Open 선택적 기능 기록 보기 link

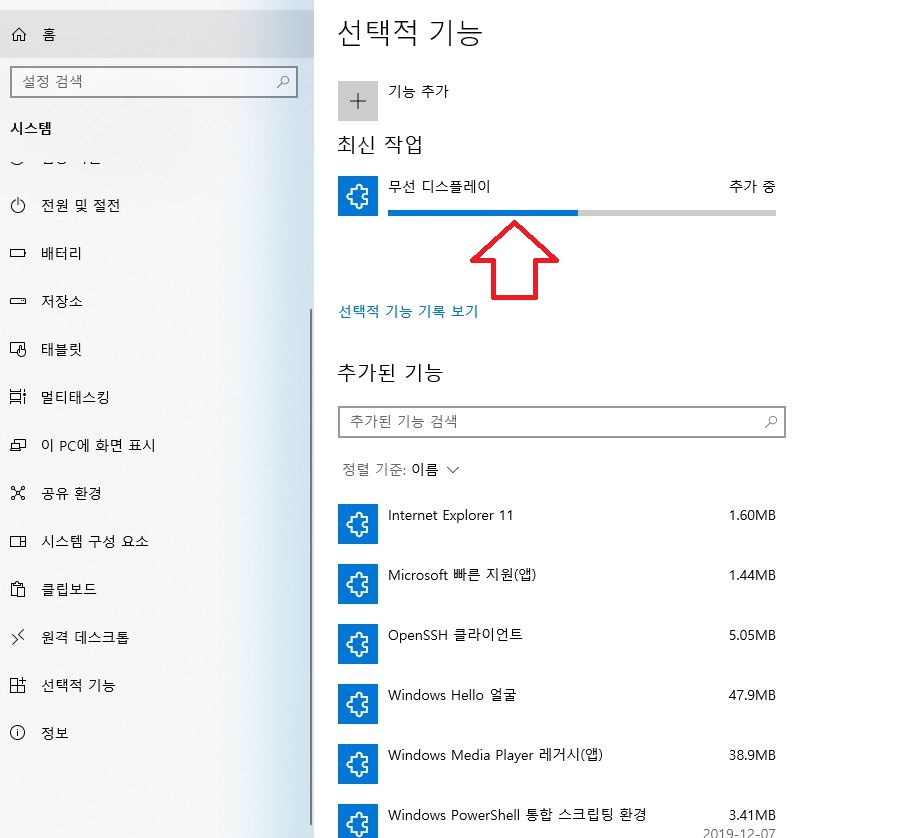pyautogui.click(x=406, y=312)
